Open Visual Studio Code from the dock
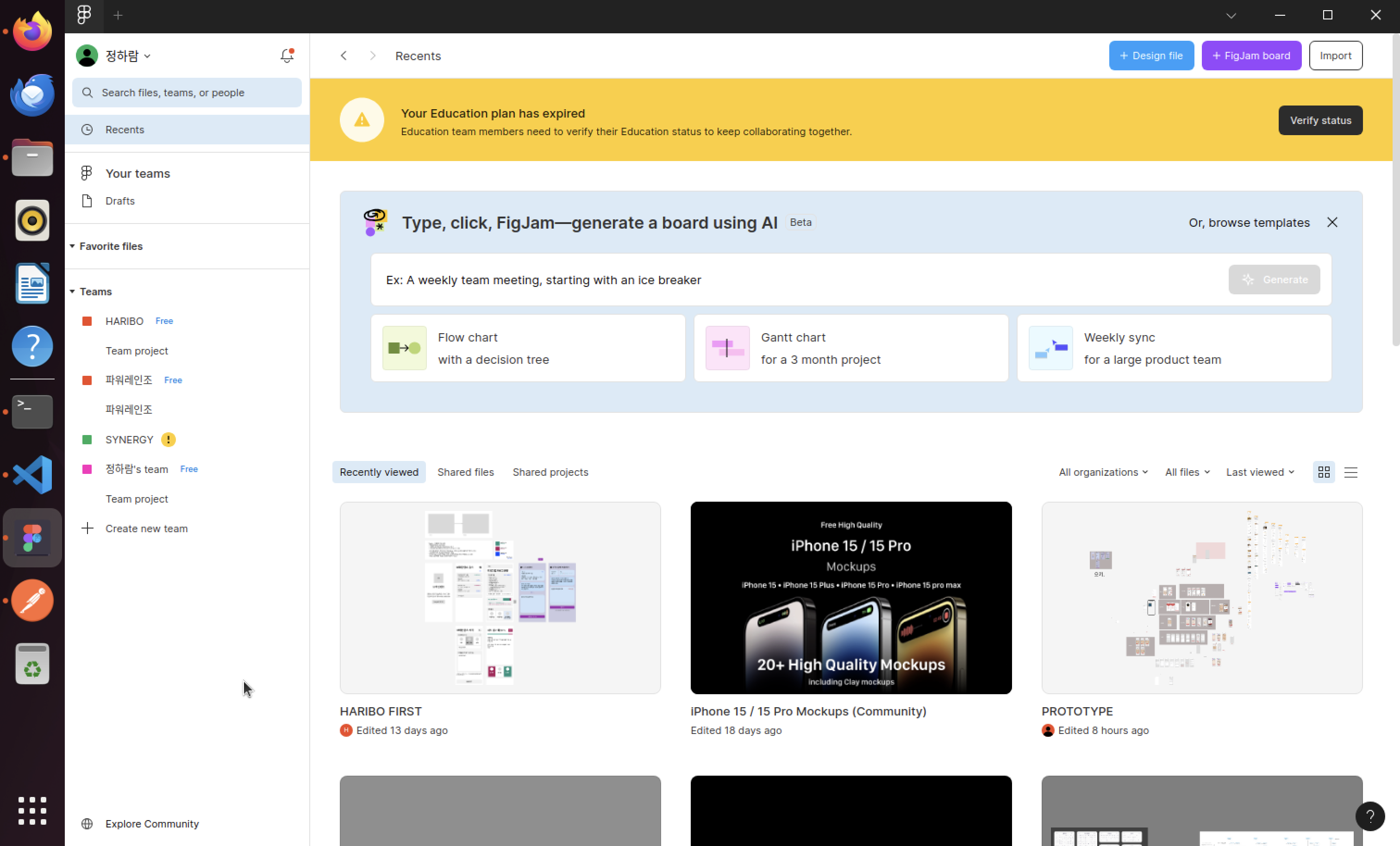Screen dimensions: 1400x846 (x=32, y=474)
